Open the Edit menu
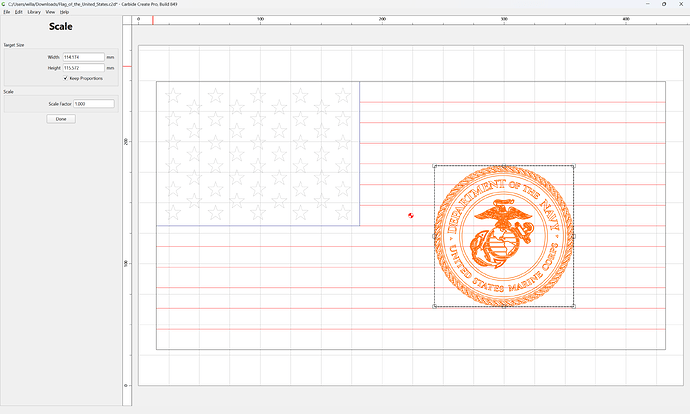 pos(18,12)
